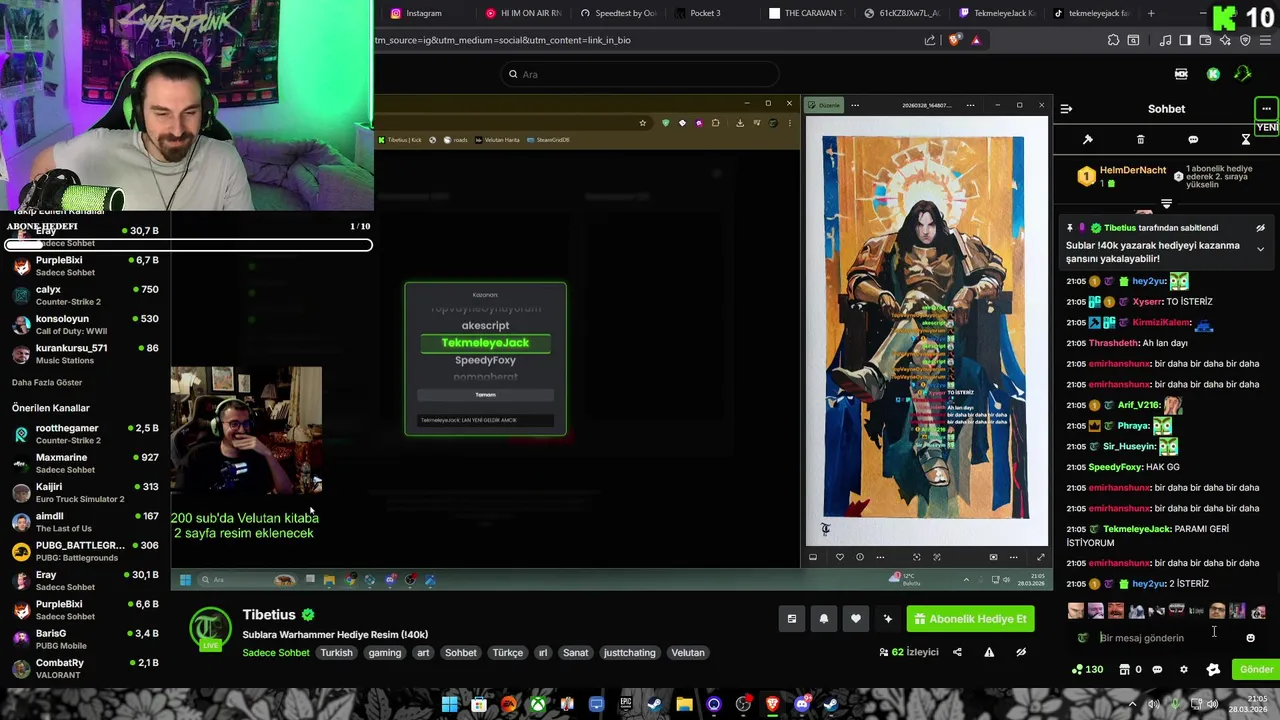Viewport: 1280px width, 720px height.
Task: Click the sparkle icon next to heart
Action: click(x=888, y=619)
